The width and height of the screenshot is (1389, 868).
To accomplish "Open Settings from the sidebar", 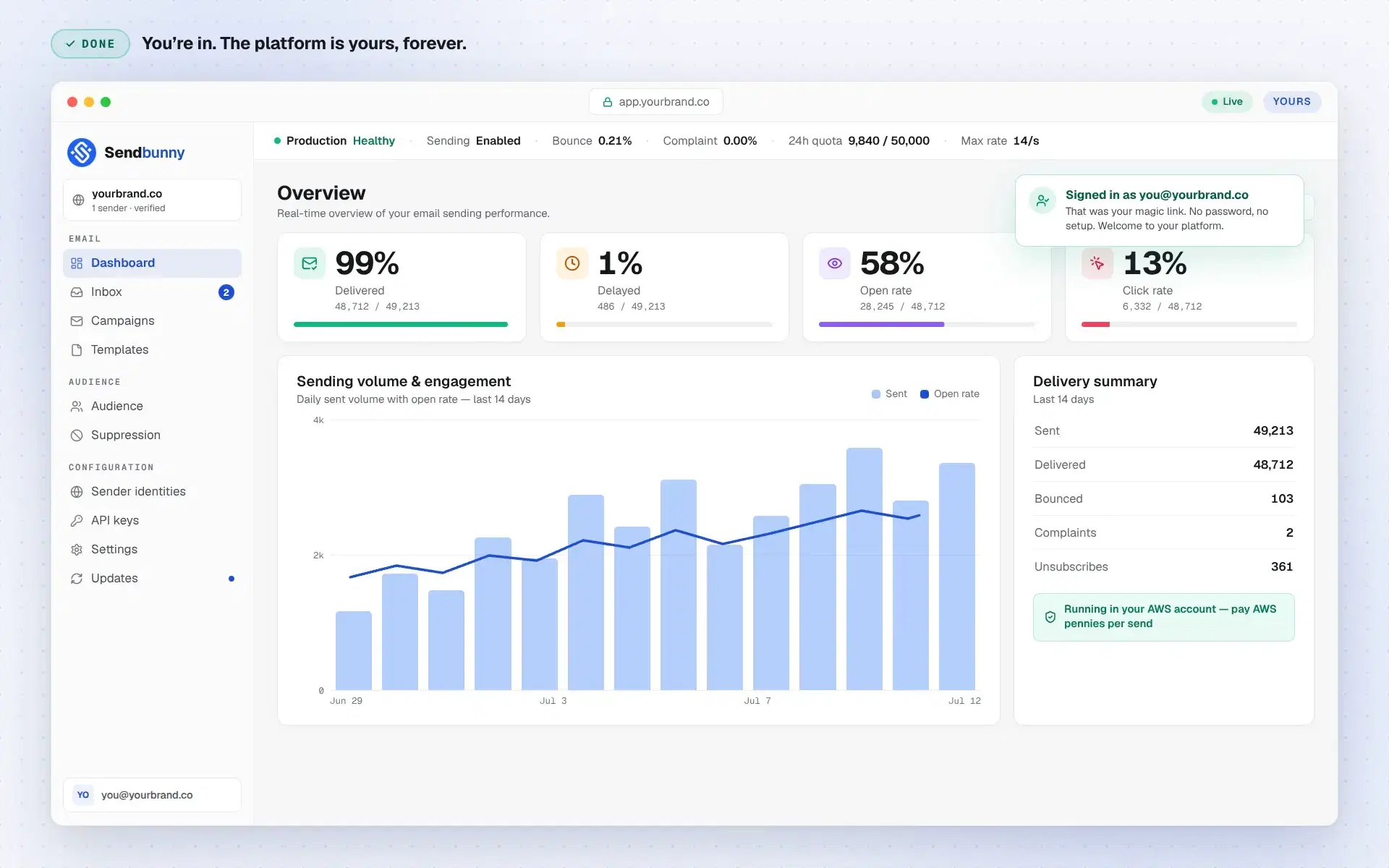I will [x=152, y=550].
